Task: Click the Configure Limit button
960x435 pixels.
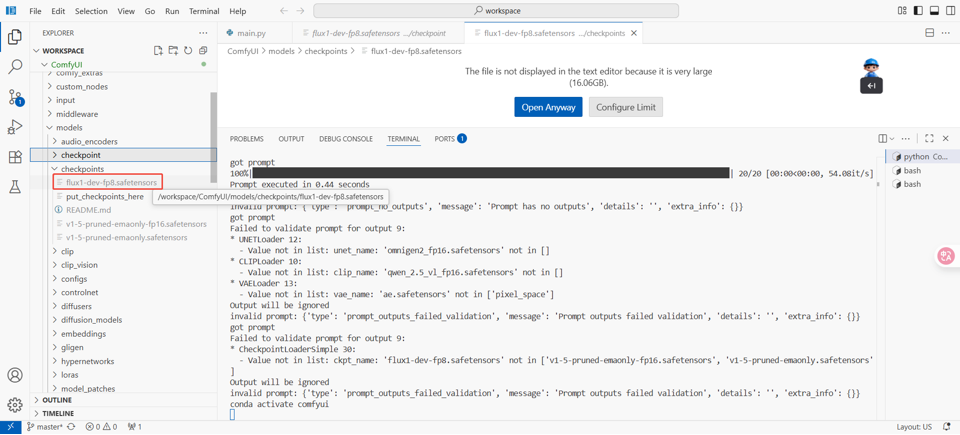Action: pos(626,107)
